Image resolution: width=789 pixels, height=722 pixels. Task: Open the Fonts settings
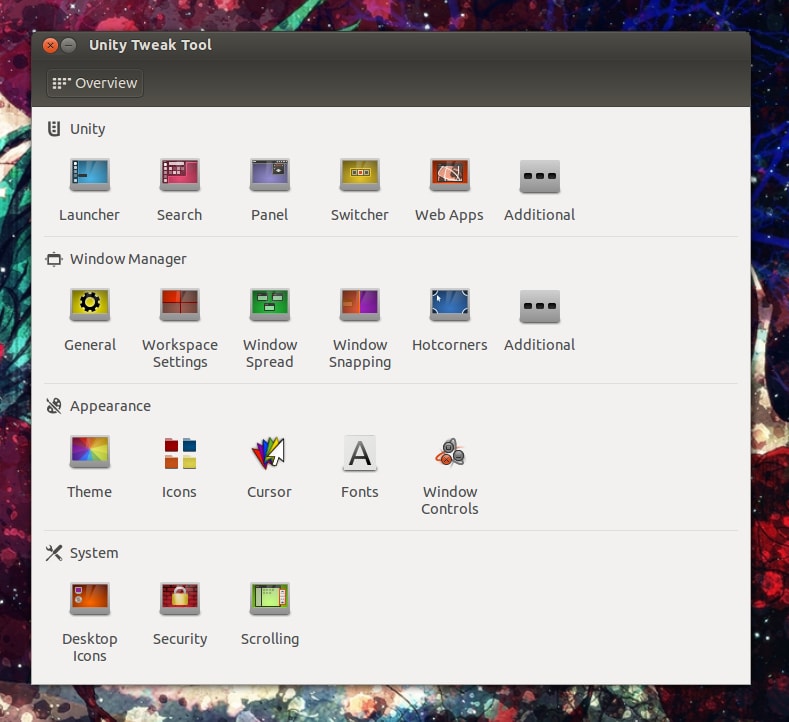tap(360, 453)
